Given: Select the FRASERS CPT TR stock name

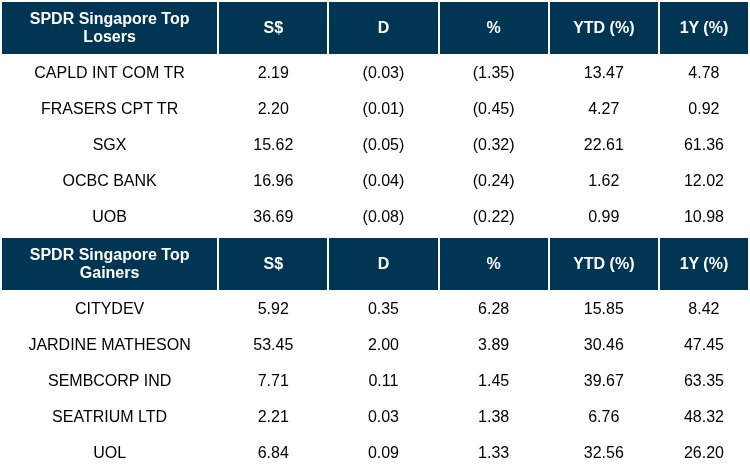Looking at the screenshot, I should click(x=109, y=108).
